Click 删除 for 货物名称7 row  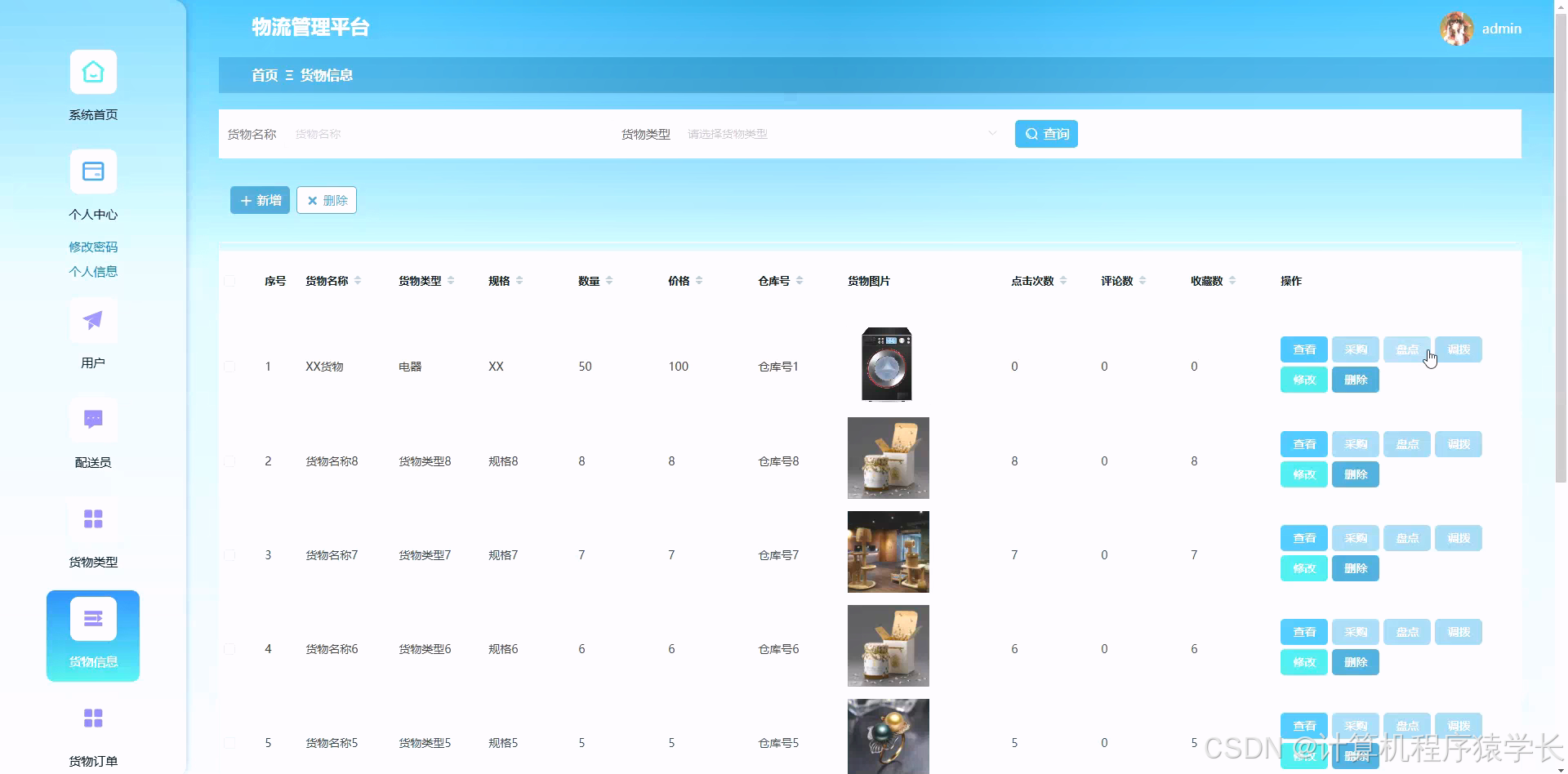tap(1356, 568)
